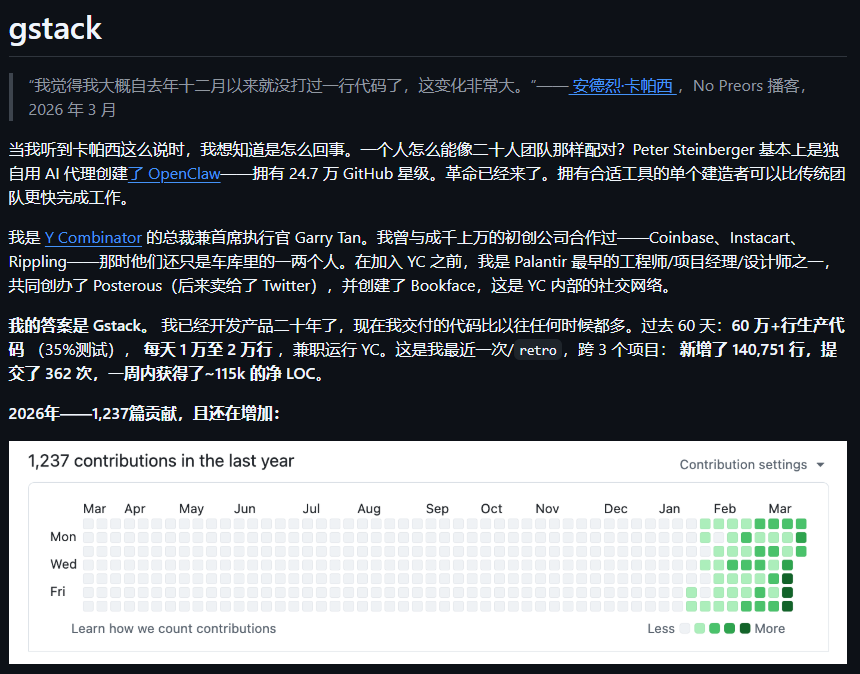Click the caret arrow beside Contribution settings
This screenshot has height=674, width=860.
(821, 465)
